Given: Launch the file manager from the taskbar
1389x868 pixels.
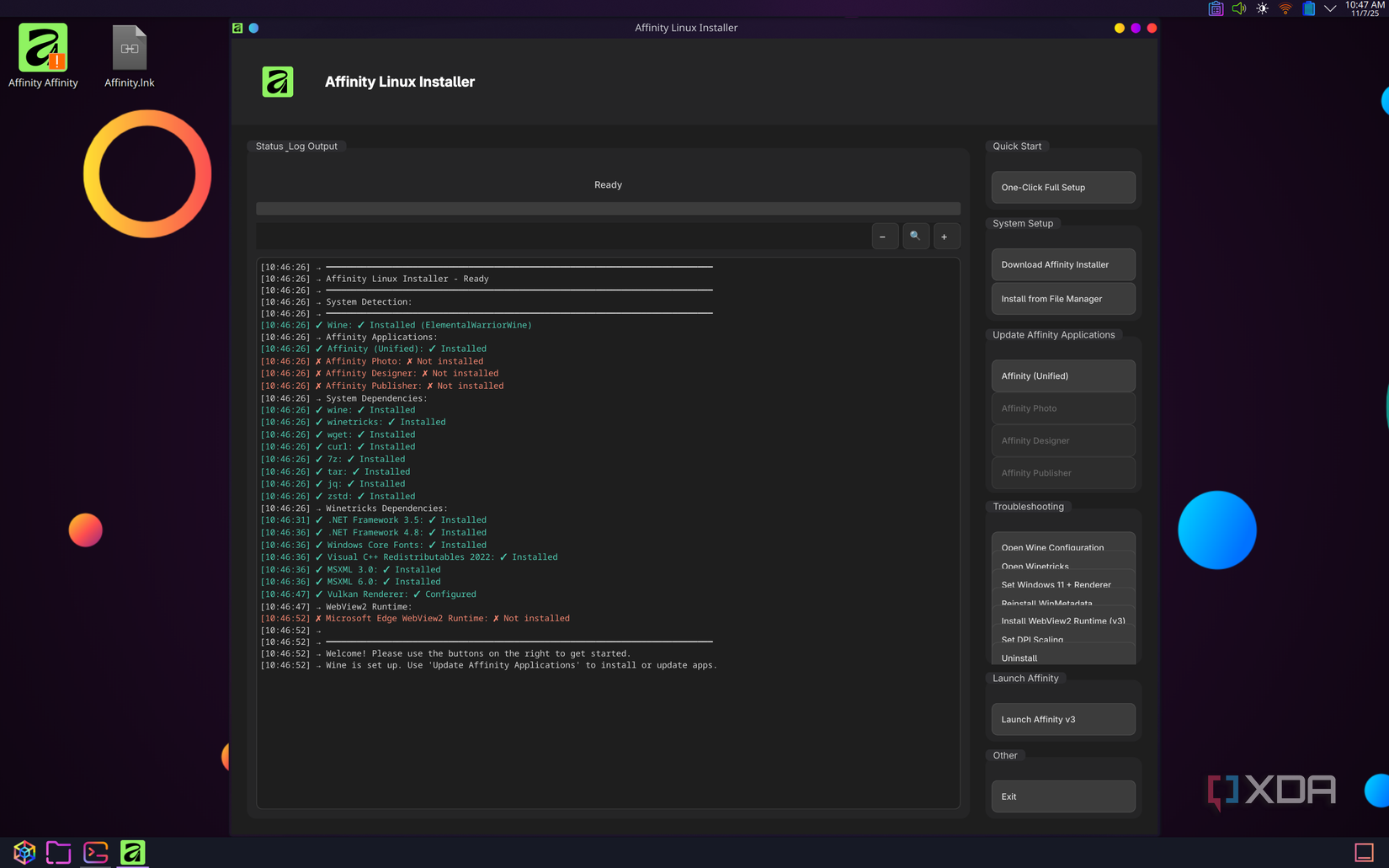Looking at the screenshot, I should (x=58, y=852).
